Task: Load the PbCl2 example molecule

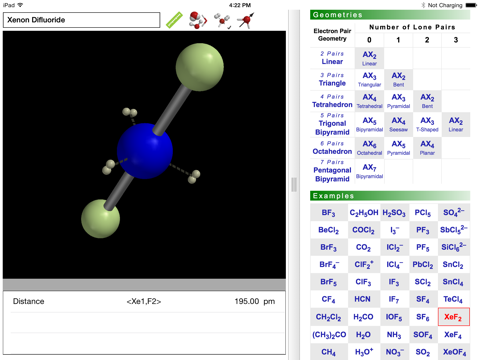Action: [x=423, y=265]
